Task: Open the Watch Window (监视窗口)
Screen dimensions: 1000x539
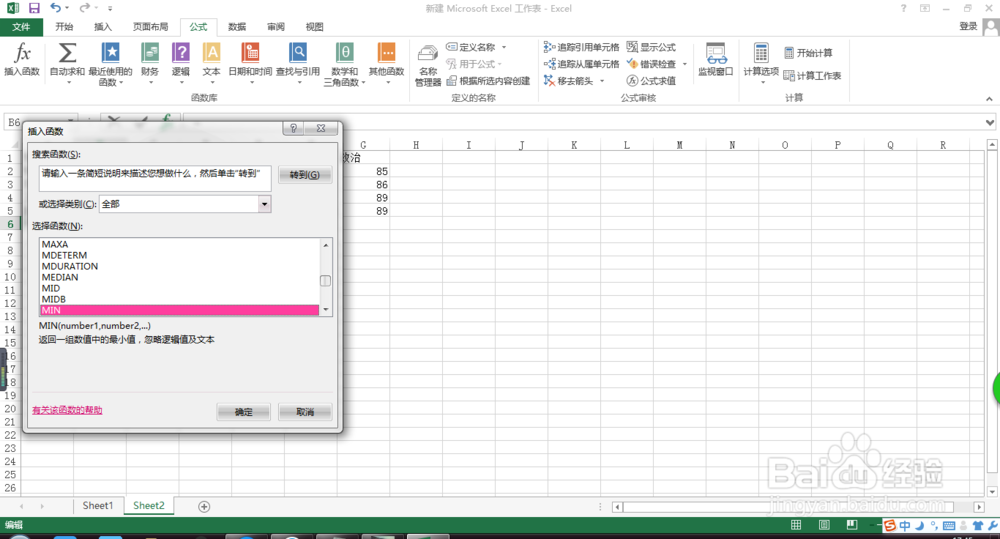Action: click(716, 59)
